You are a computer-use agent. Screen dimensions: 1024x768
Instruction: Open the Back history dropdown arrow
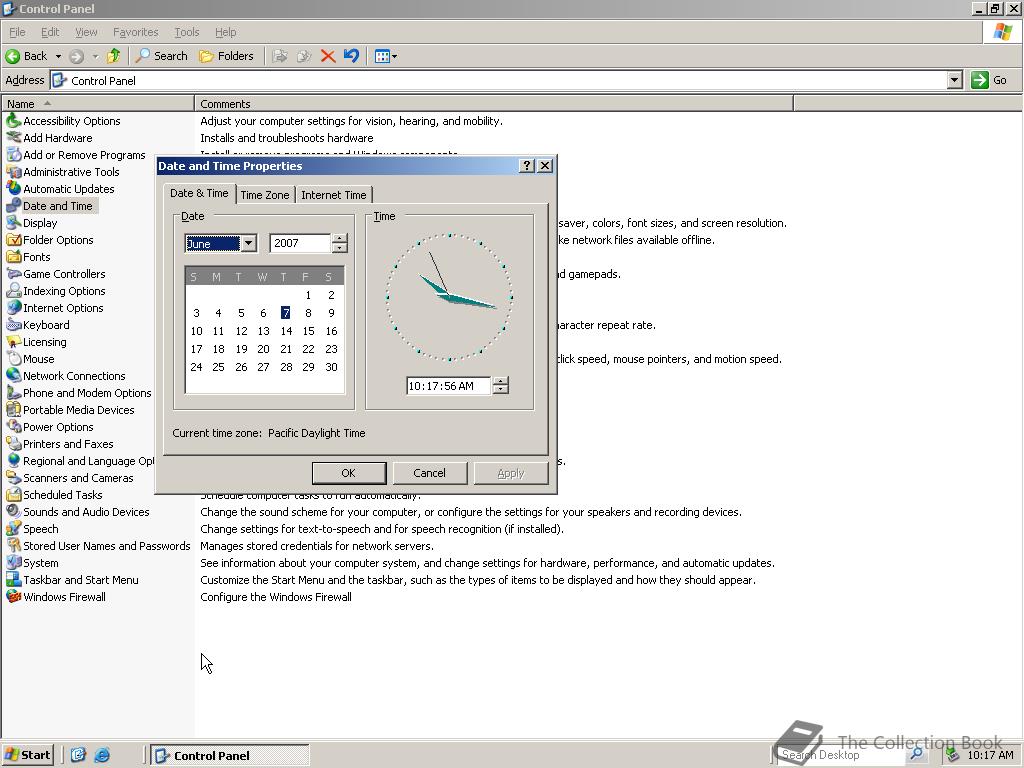pyautogui.click(x=58, y=56)
